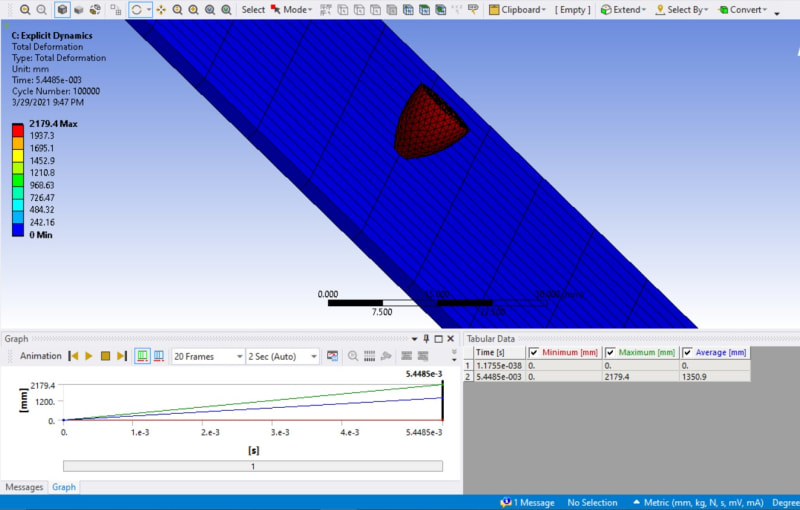Expand top toolbar overflow arrow
Screen dimensions: 800x510
[x=777, y=12]
